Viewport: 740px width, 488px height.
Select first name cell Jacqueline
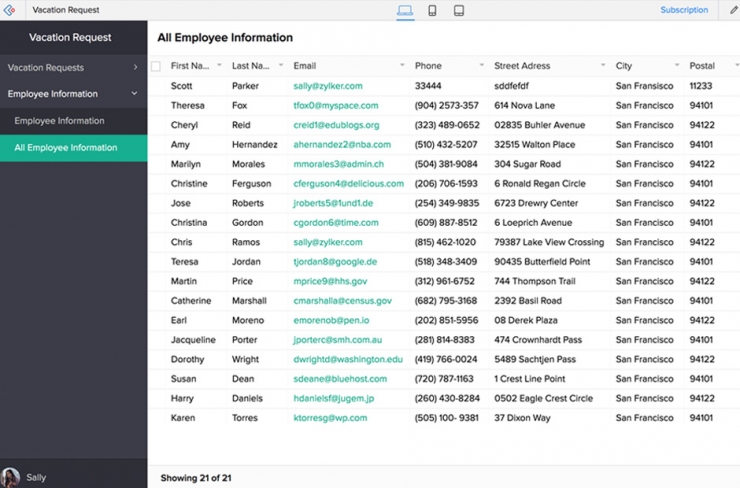tap(193, 340)
